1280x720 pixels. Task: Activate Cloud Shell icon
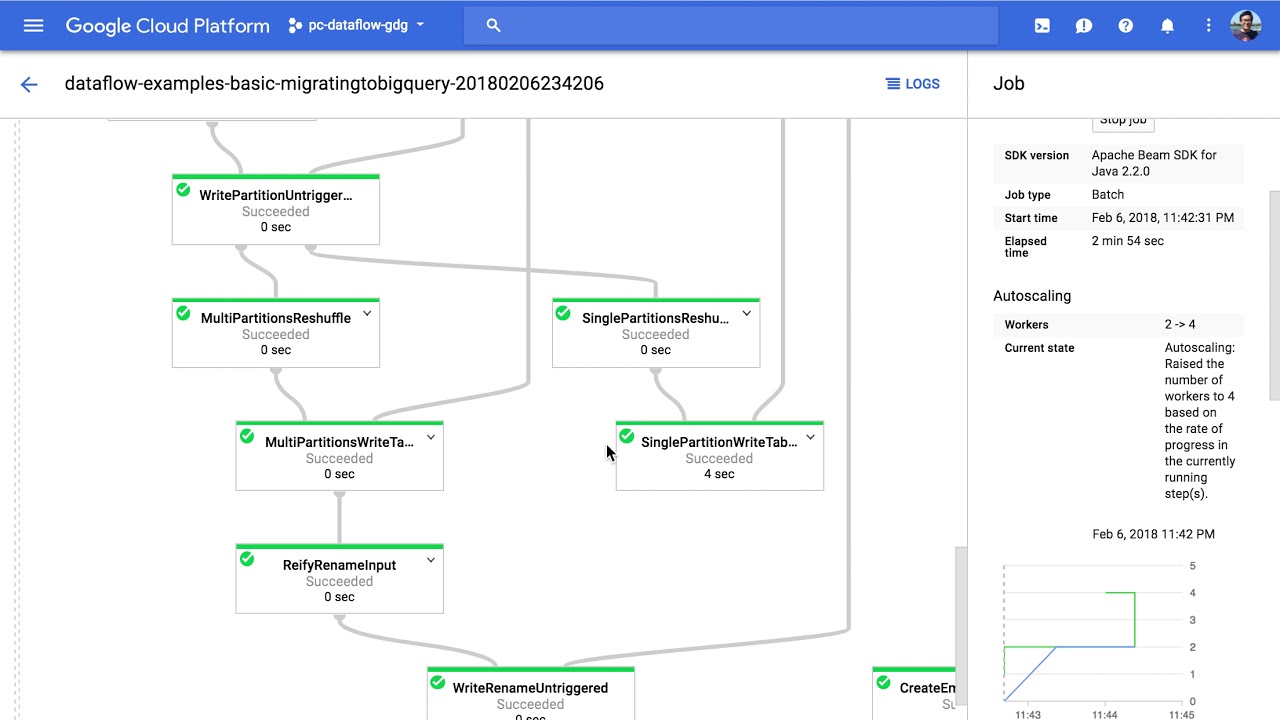(x=1042, y=26)
